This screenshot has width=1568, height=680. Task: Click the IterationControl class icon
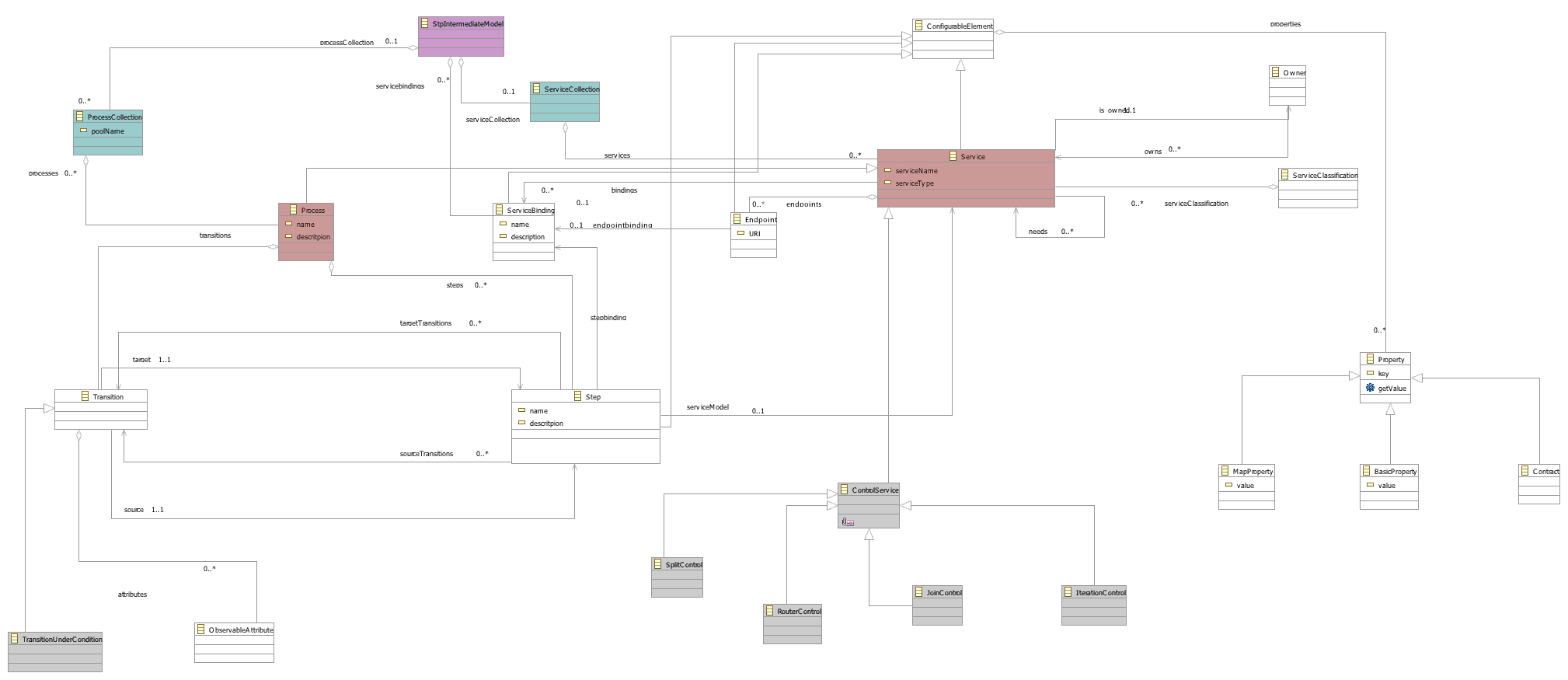pyautogui.click(x=1068, y=592)
